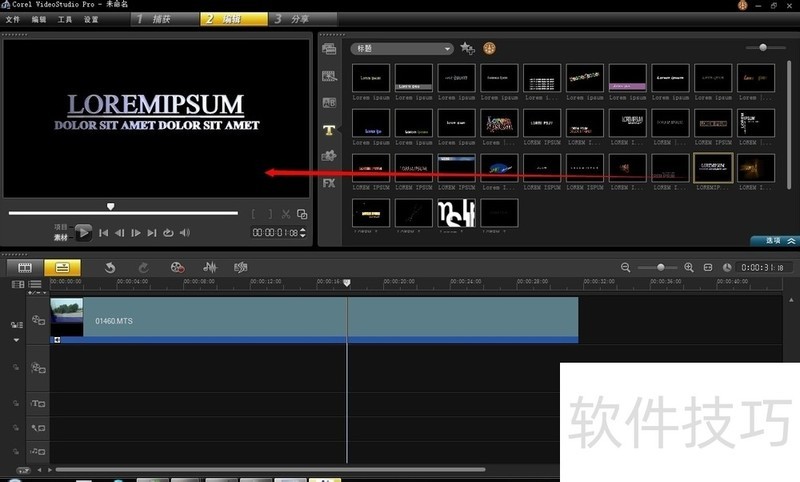This screenshot has width=800, height=482.
Task: Click the overlay track button icon
Action: coord(38,368)
